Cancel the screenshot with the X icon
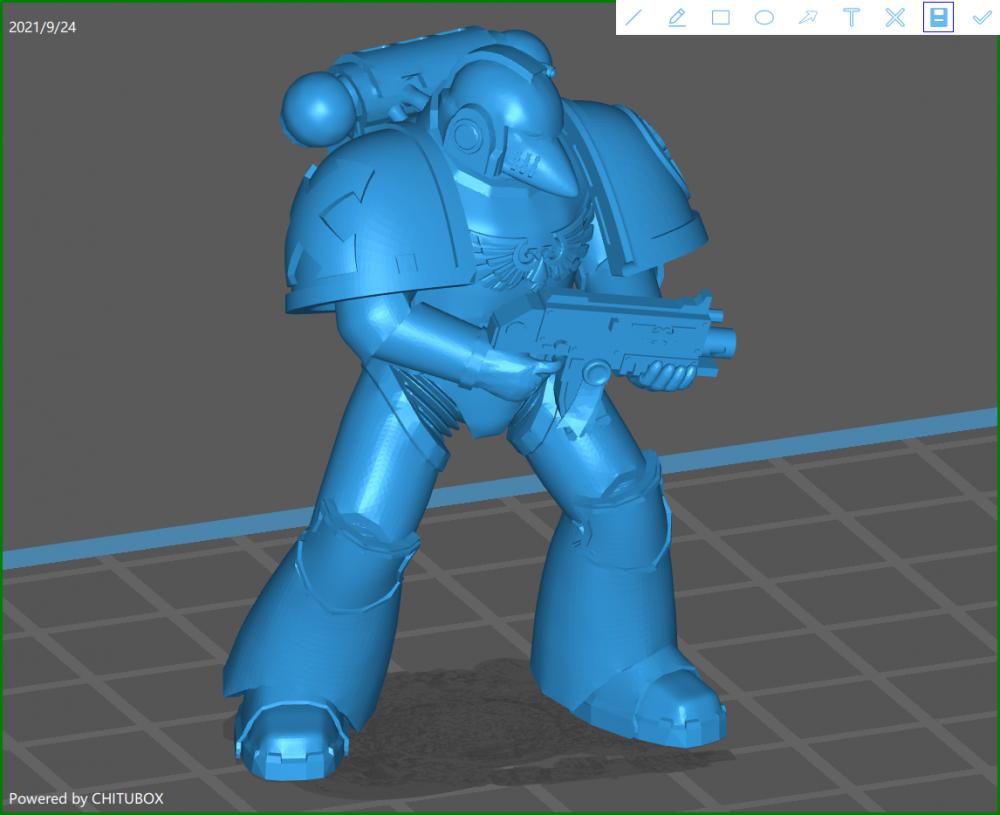 coord(895,17)
